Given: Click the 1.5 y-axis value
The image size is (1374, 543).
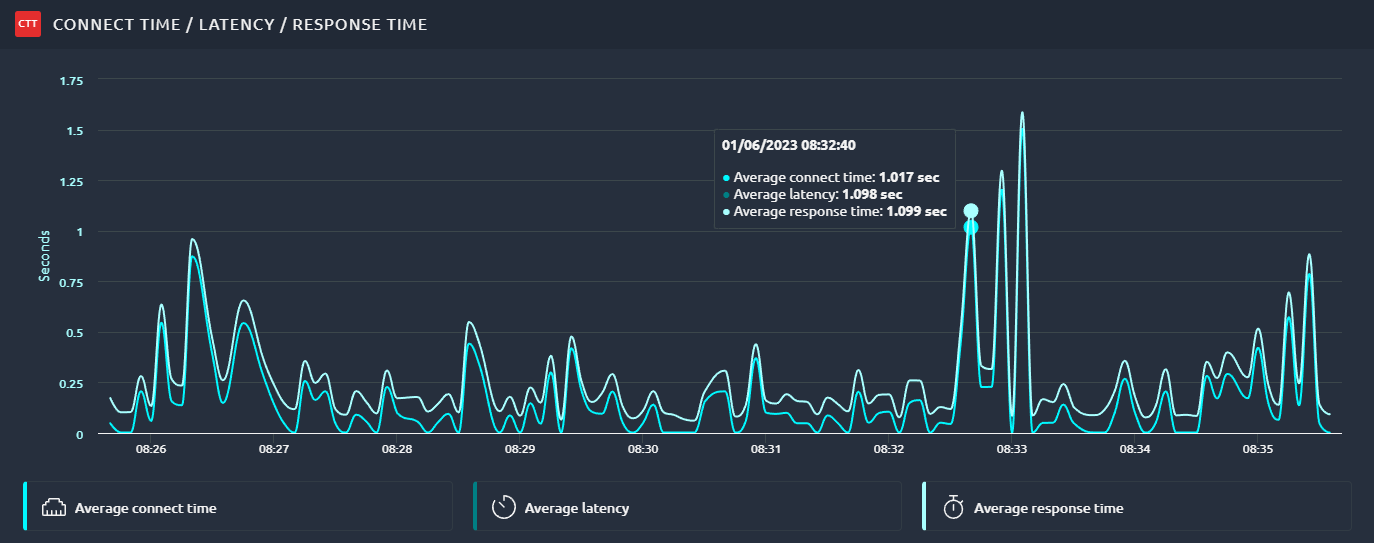Looking at the screenshot, I should [75, 131].
